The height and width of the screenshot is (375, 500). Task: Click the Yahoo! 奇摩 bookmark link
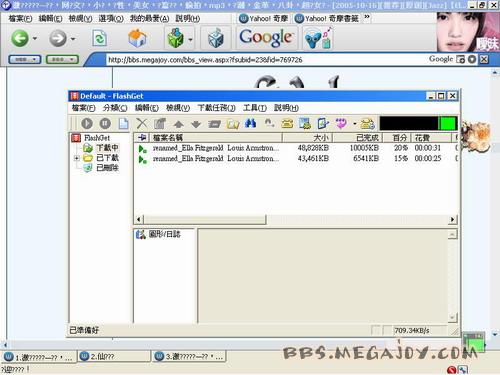click(x=263, y=18)
